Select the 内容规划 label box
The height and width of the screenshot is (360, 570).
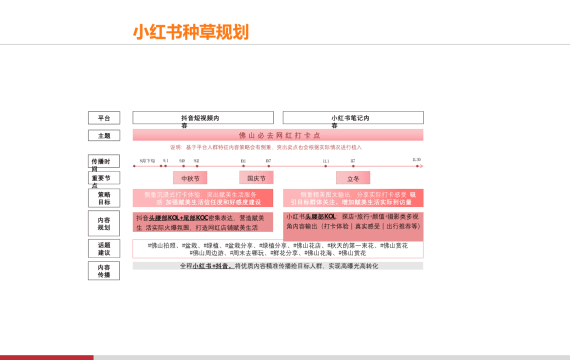point(104,223)
